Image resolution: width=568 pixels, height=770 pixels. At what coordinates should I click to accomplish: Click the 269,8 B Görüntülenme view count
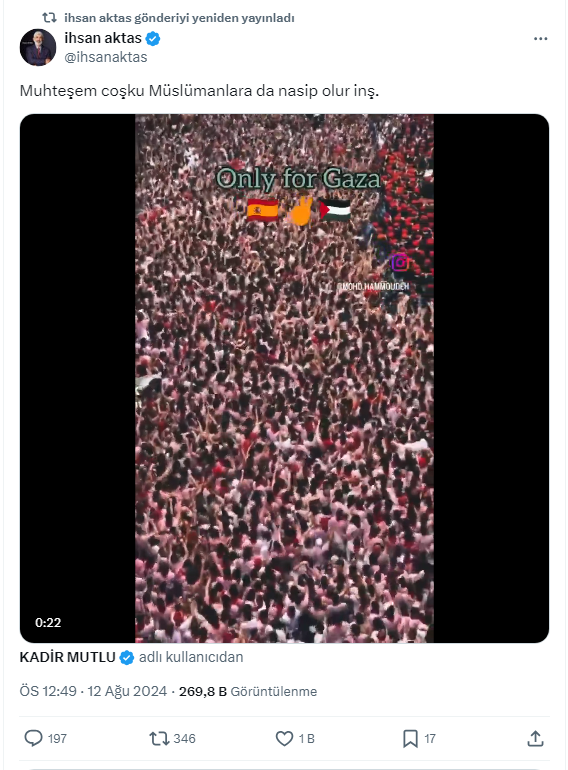[x=248, y=691]
